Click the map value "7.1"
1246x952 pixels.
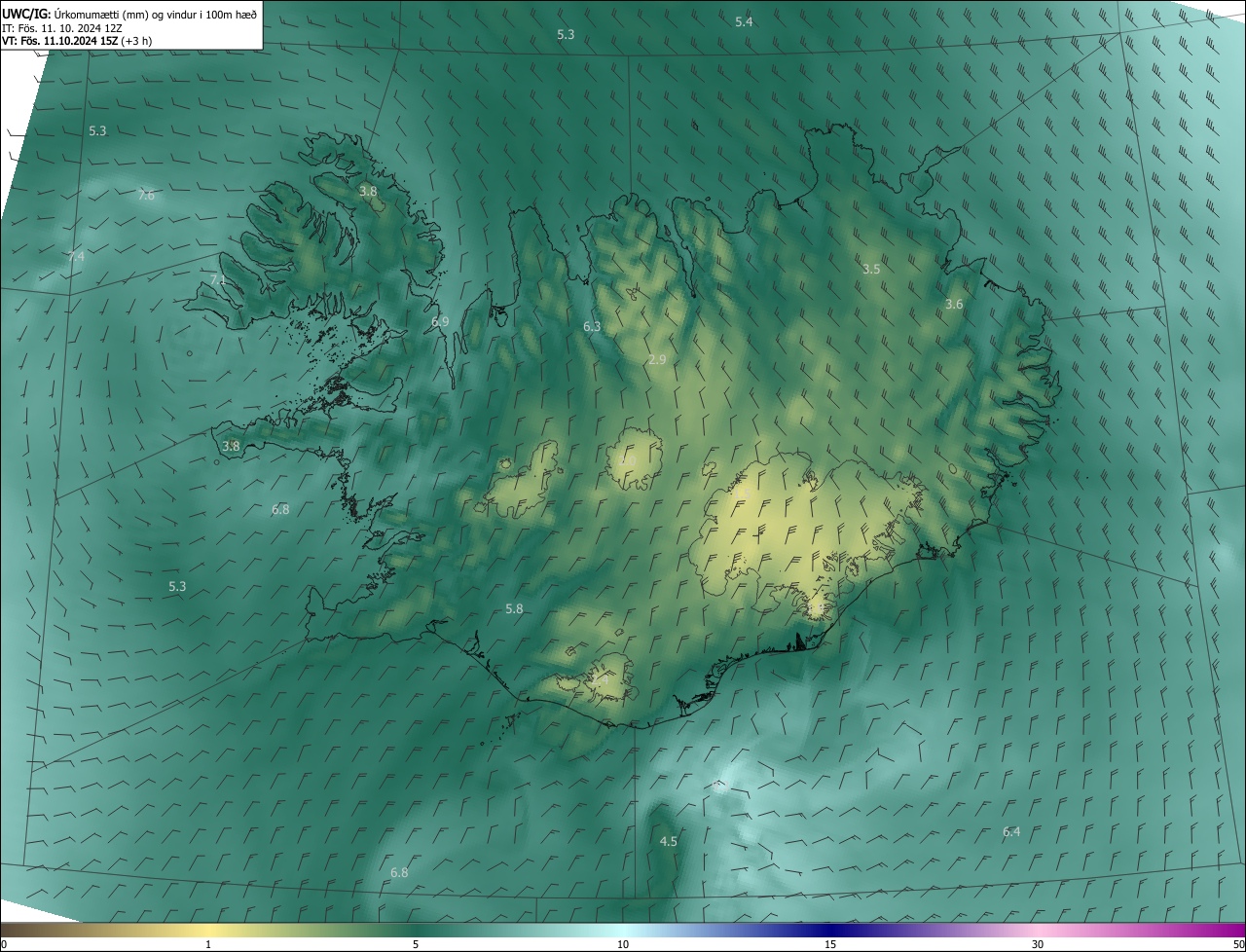coord(218,280)
